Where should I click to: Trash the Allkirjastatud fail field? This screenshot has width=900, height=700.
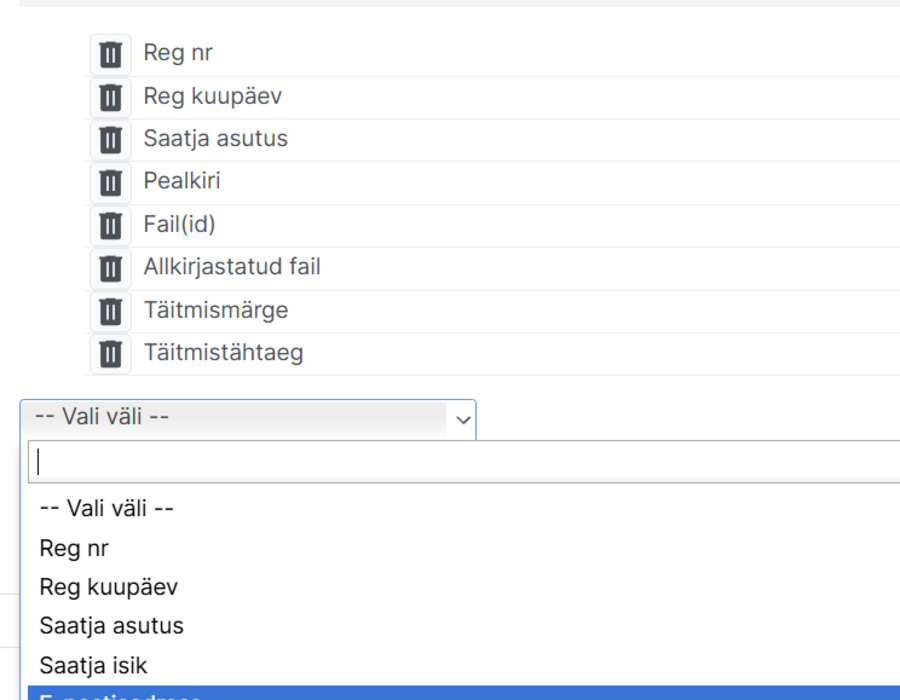pyautogui.click(x=110, y=269)
